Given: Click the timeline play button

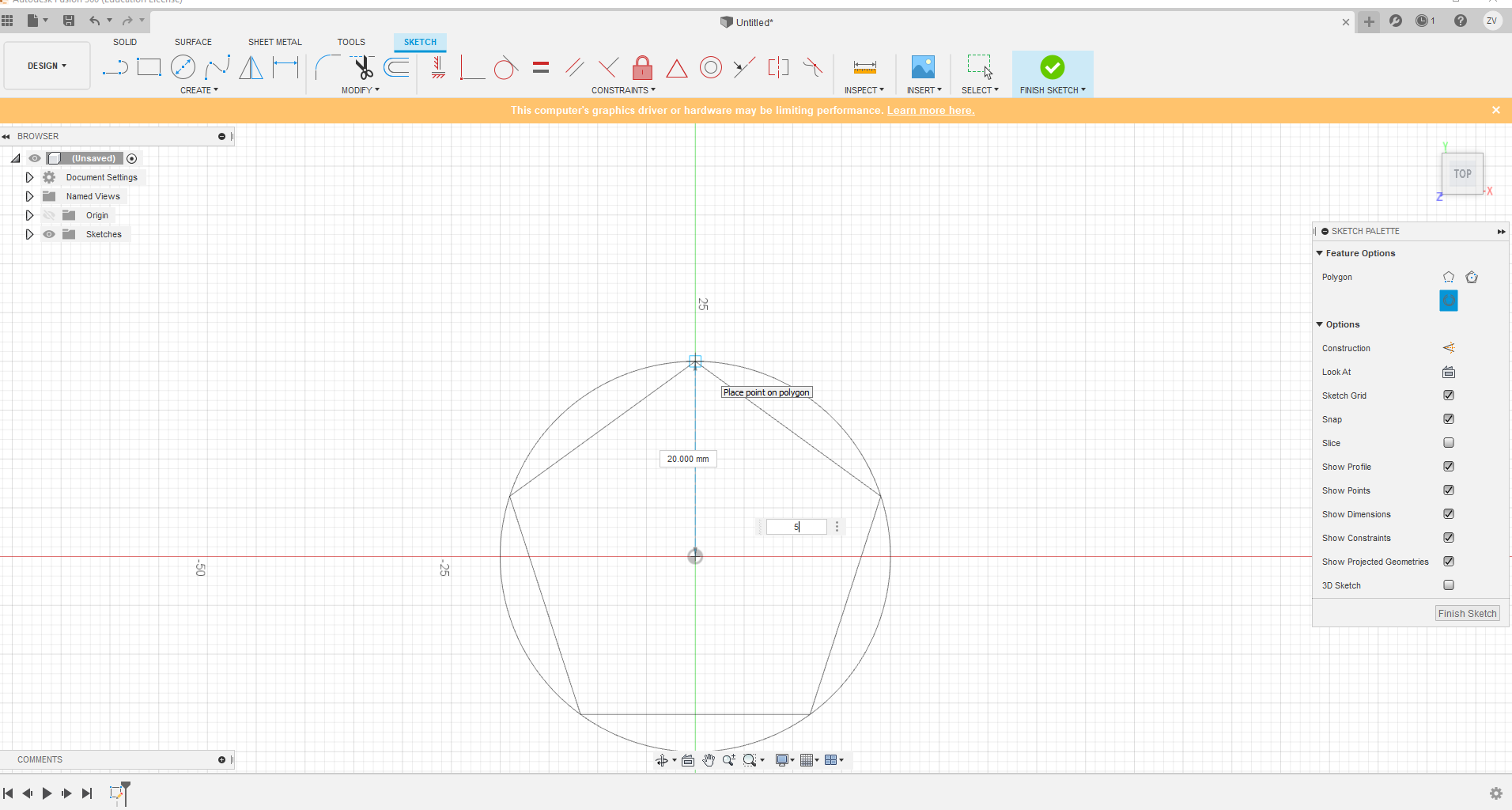Looking at the screenshot, I should coord(47,793).
